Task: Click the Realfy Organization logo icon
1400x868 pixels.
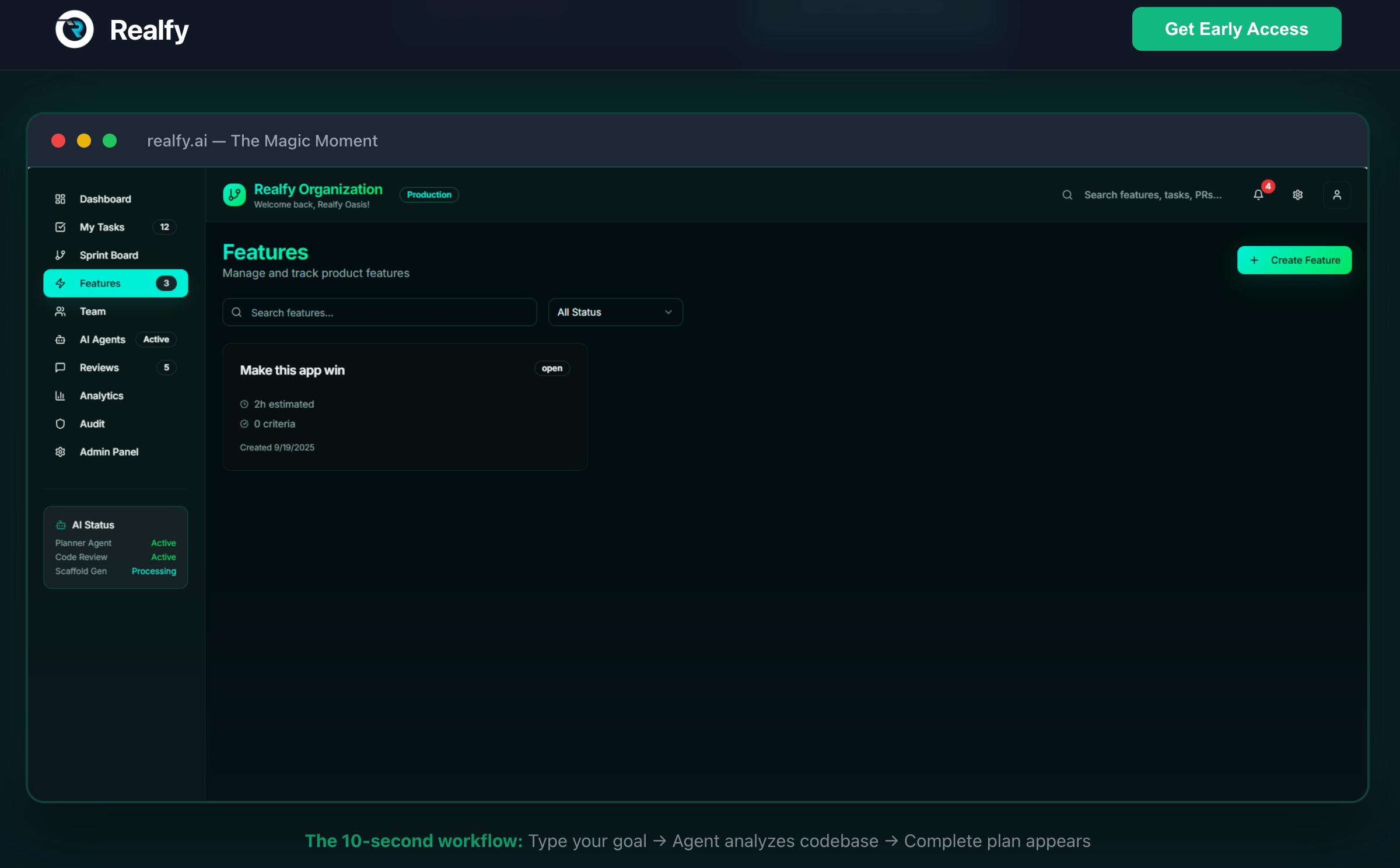Action: [x=235, y=195]
